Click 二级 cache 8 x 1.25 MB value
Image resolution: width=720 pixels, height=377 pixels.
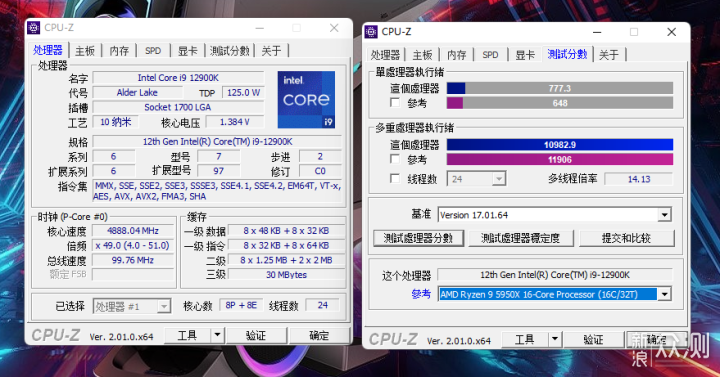[286, 260]
